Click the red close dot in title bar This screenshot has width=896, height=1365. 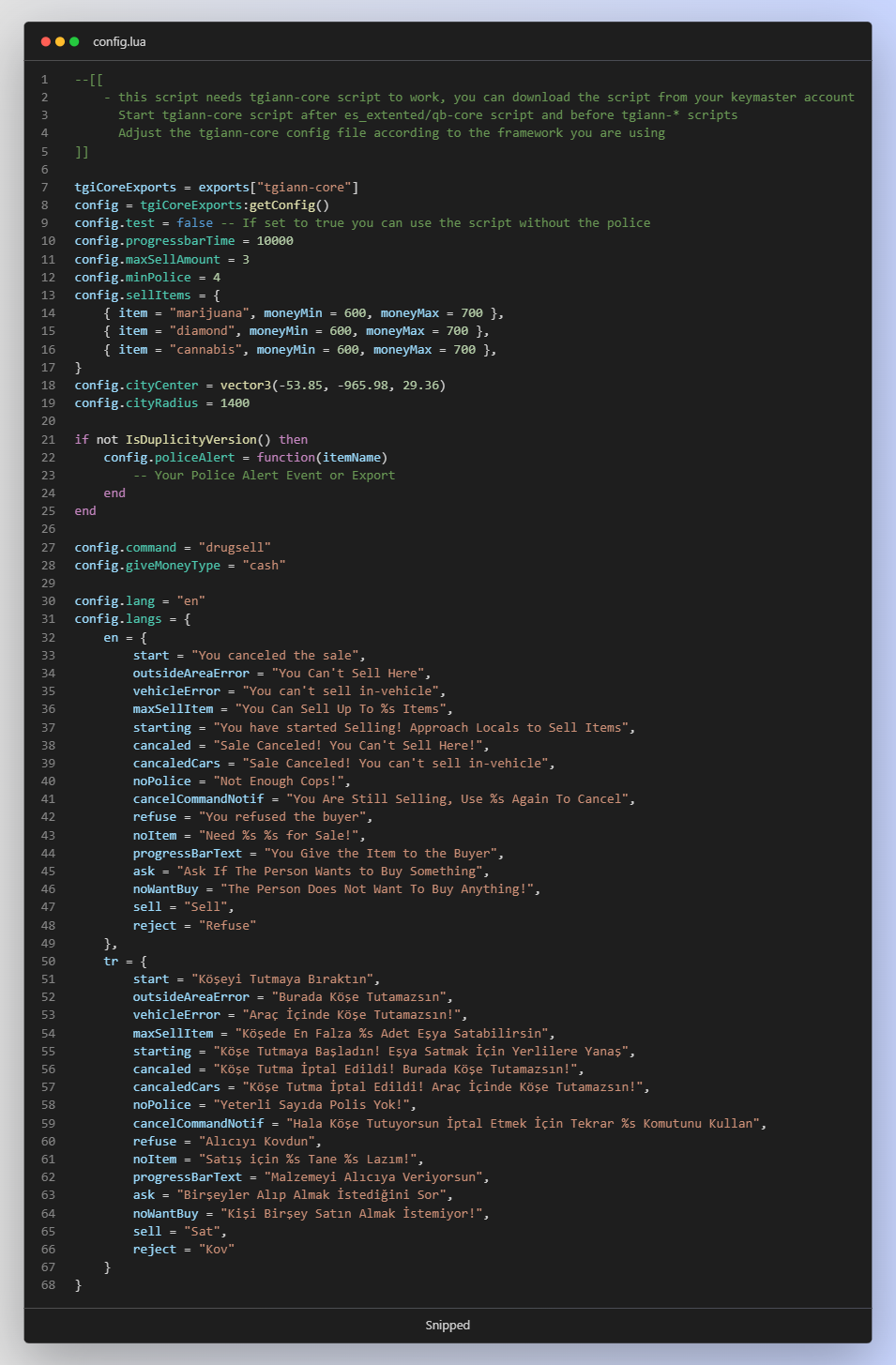click(x=45, y=41)
